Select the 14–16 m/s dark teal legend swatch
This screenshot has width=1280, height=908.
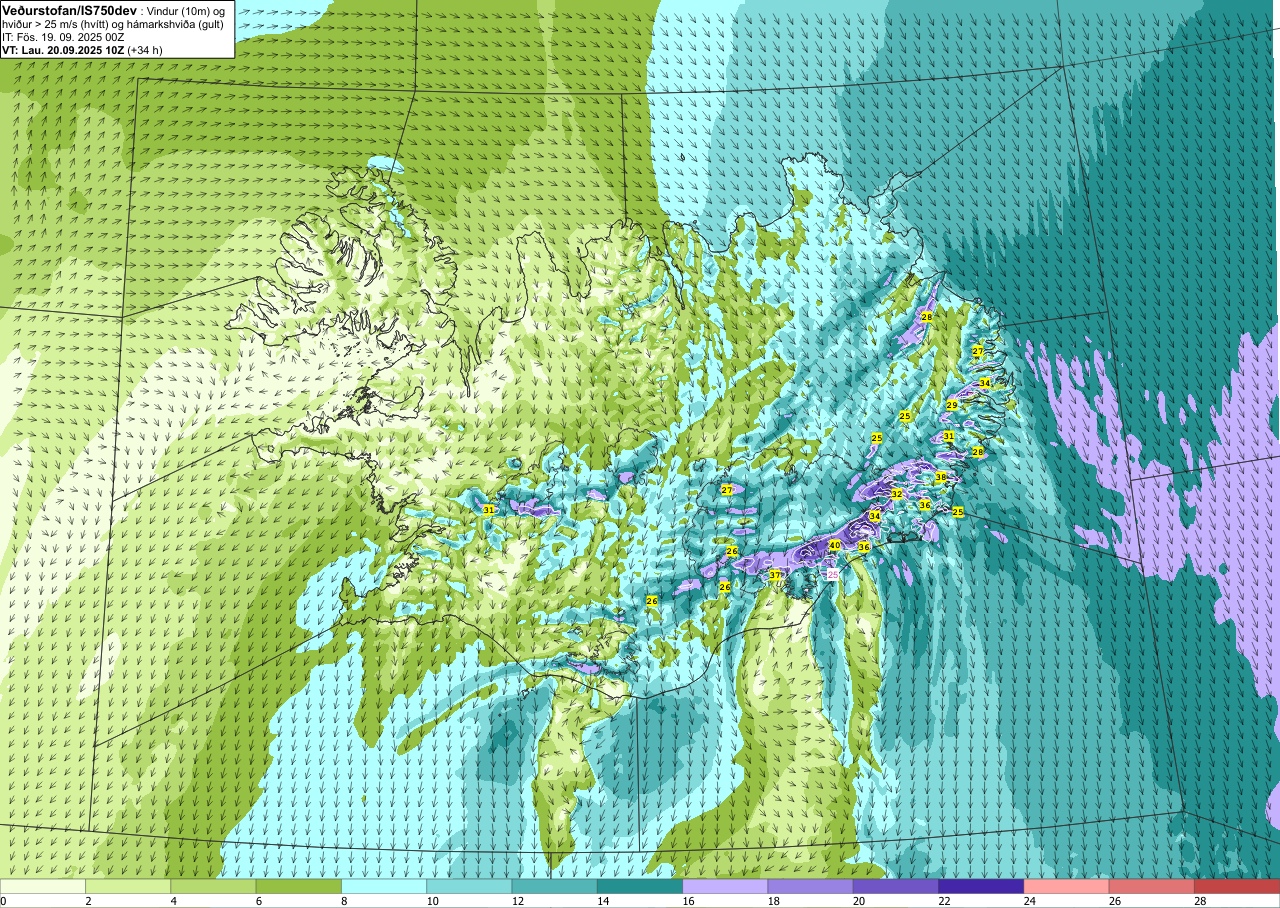point(640,886)
